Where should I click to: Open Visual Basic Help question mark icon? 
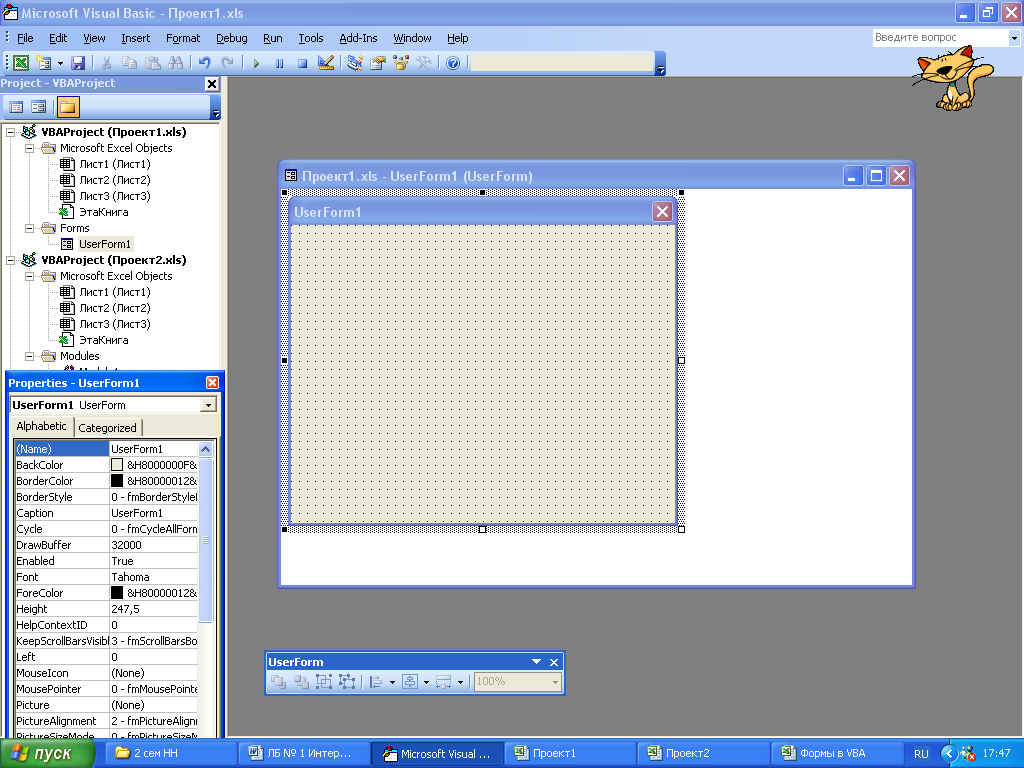[453, 63]
